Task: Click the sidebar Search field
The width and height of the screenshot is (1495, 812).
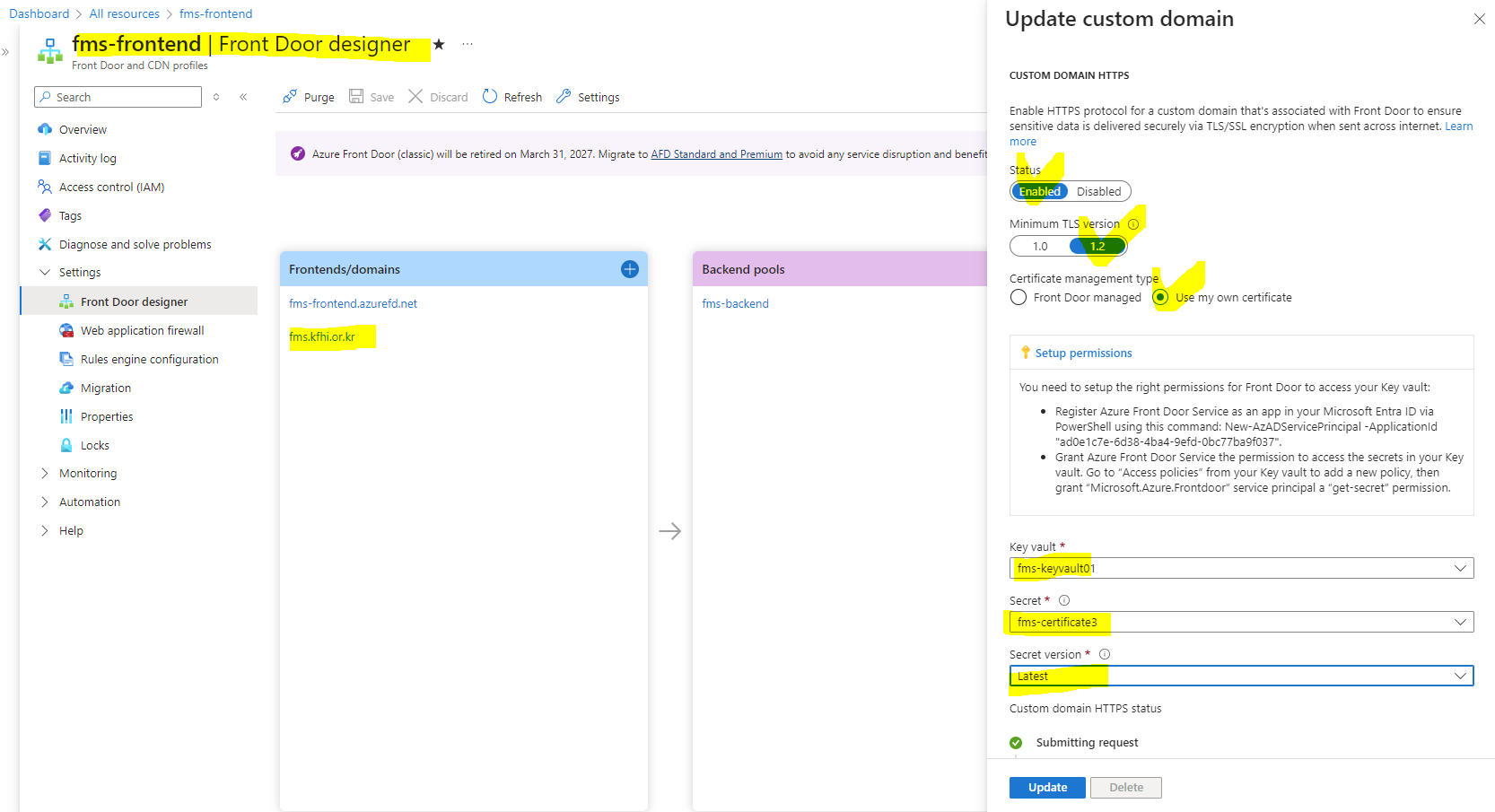Action: 118,97
